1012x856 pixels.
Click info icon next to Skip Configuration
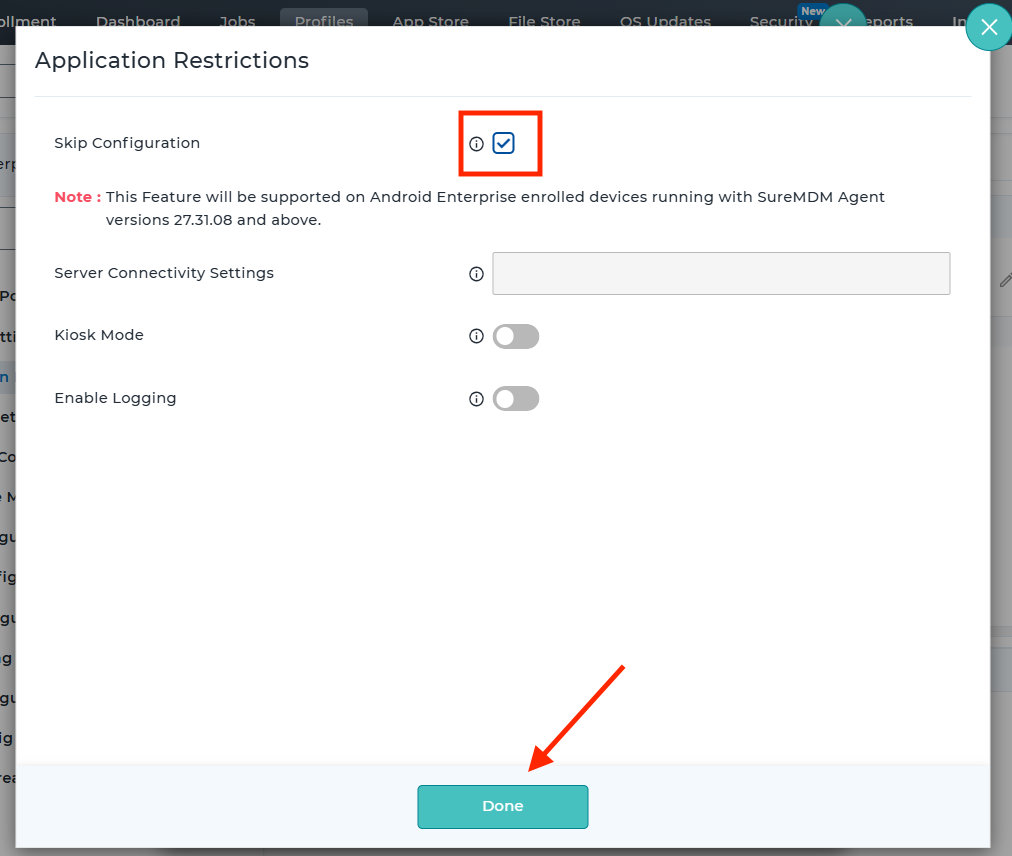pos(477,144)
